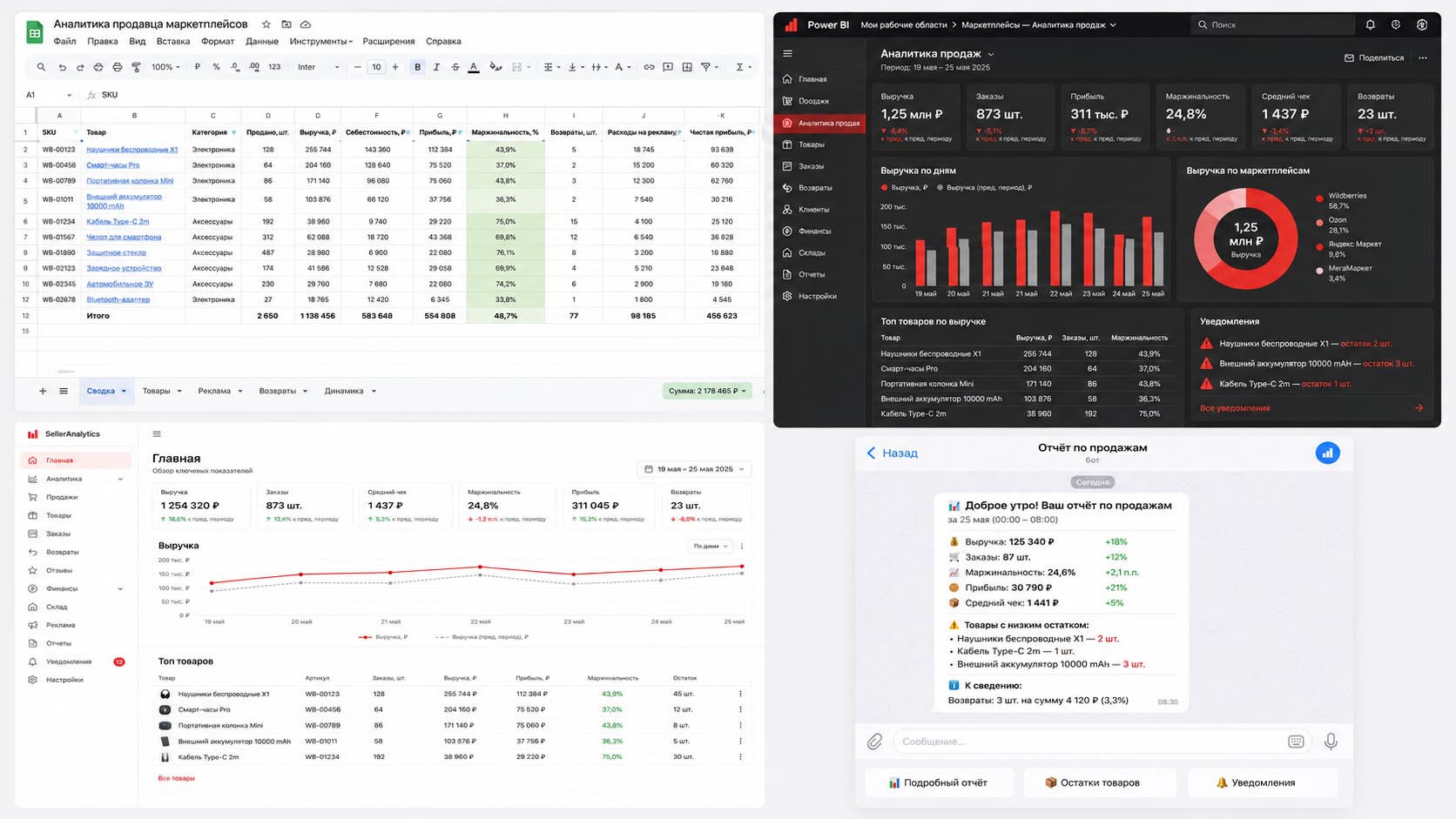1456x819 pixels.
Task: Click the Уведомления bot button in the chat
Action: 1263,782
